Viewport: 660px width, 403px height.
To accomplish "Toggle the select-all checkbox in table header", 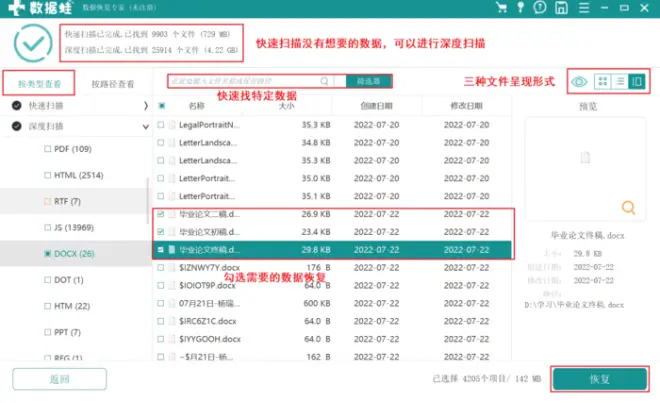I will click(162, 106).
